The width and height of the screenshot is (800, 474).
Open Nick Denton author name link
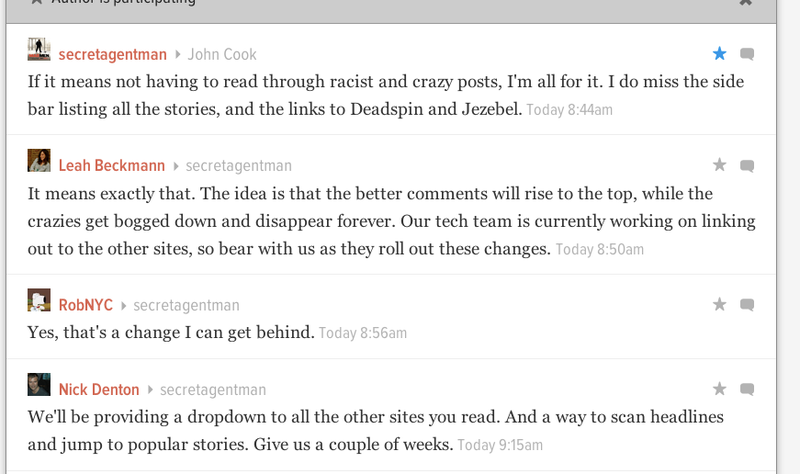(99, 389)
